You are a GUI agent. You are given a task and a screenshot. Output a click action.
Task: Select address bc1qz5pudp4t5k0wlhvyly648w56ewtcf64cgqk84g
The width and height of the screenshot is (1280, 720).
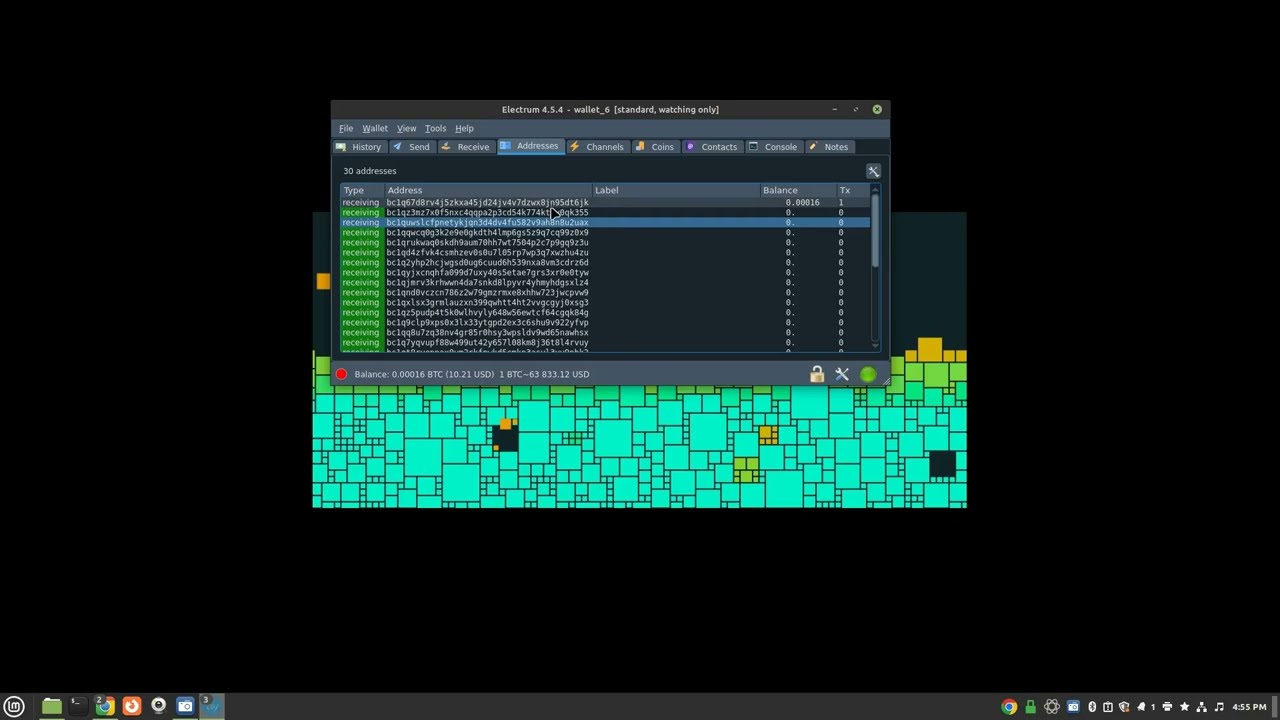click(487, 312)
